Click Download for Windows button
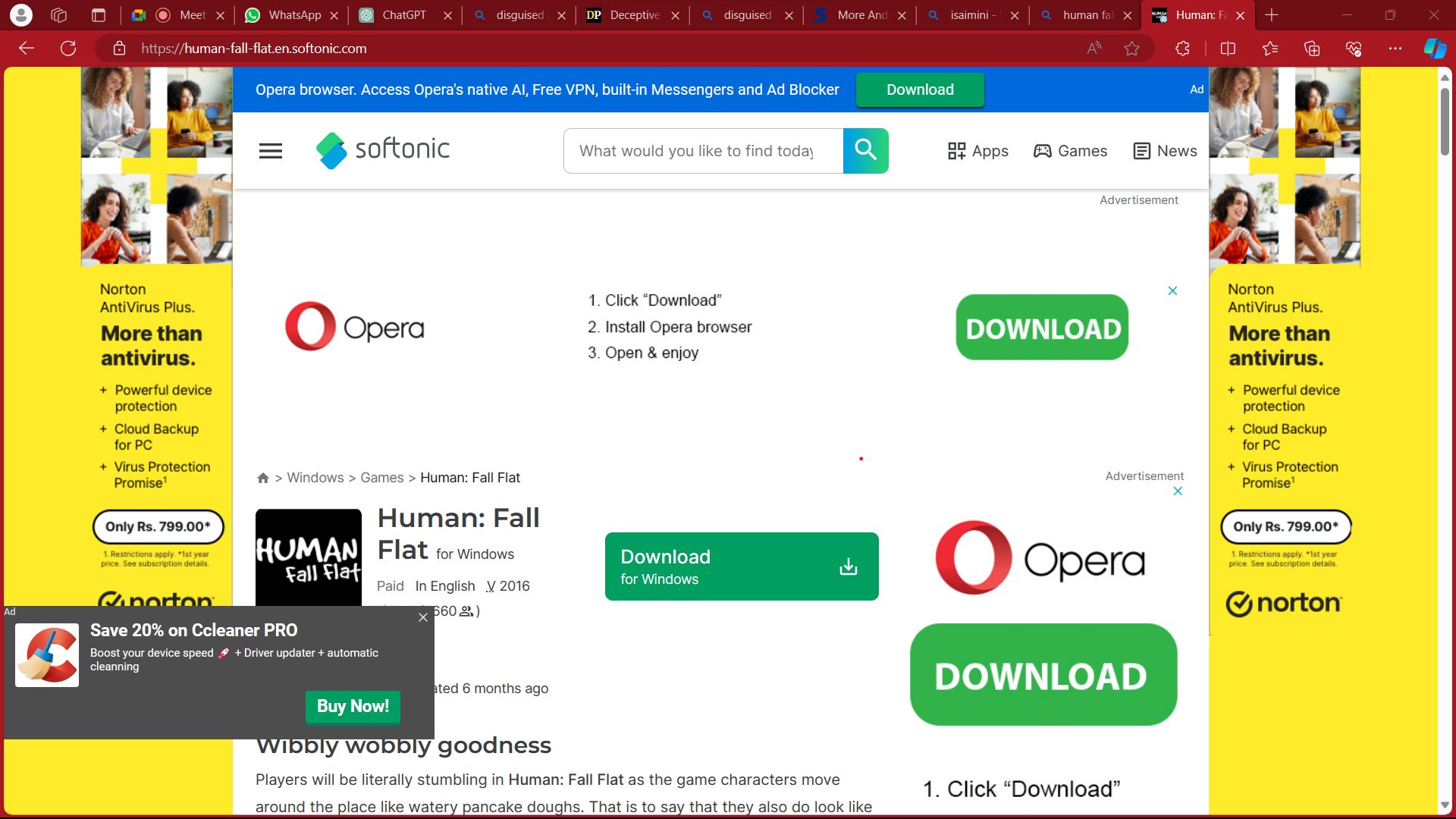 741,566
